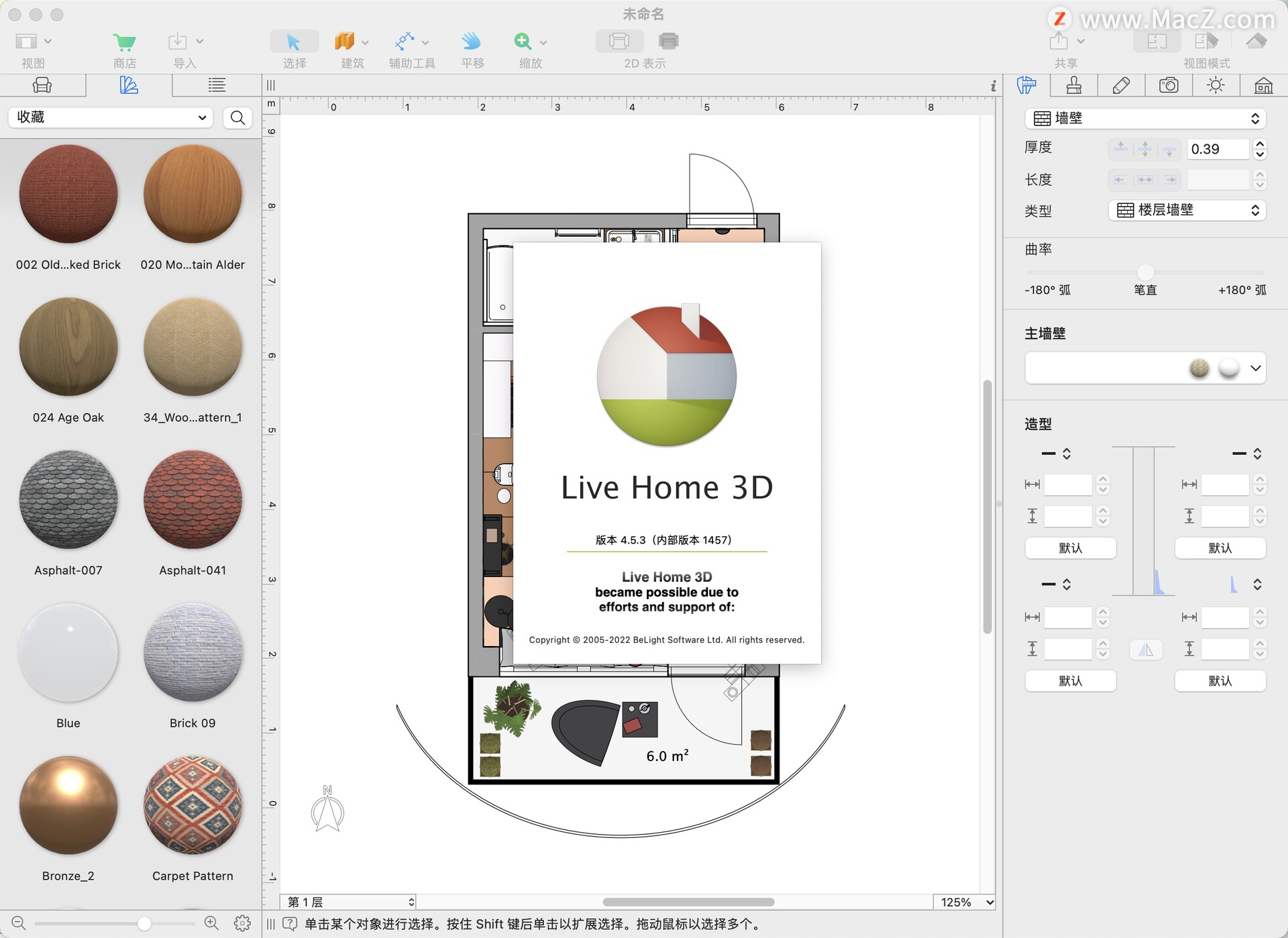Click the 缩放 zoom magnifier tool
The width and height of the screenshot is (1288, 938).
(x=523, y=42)
